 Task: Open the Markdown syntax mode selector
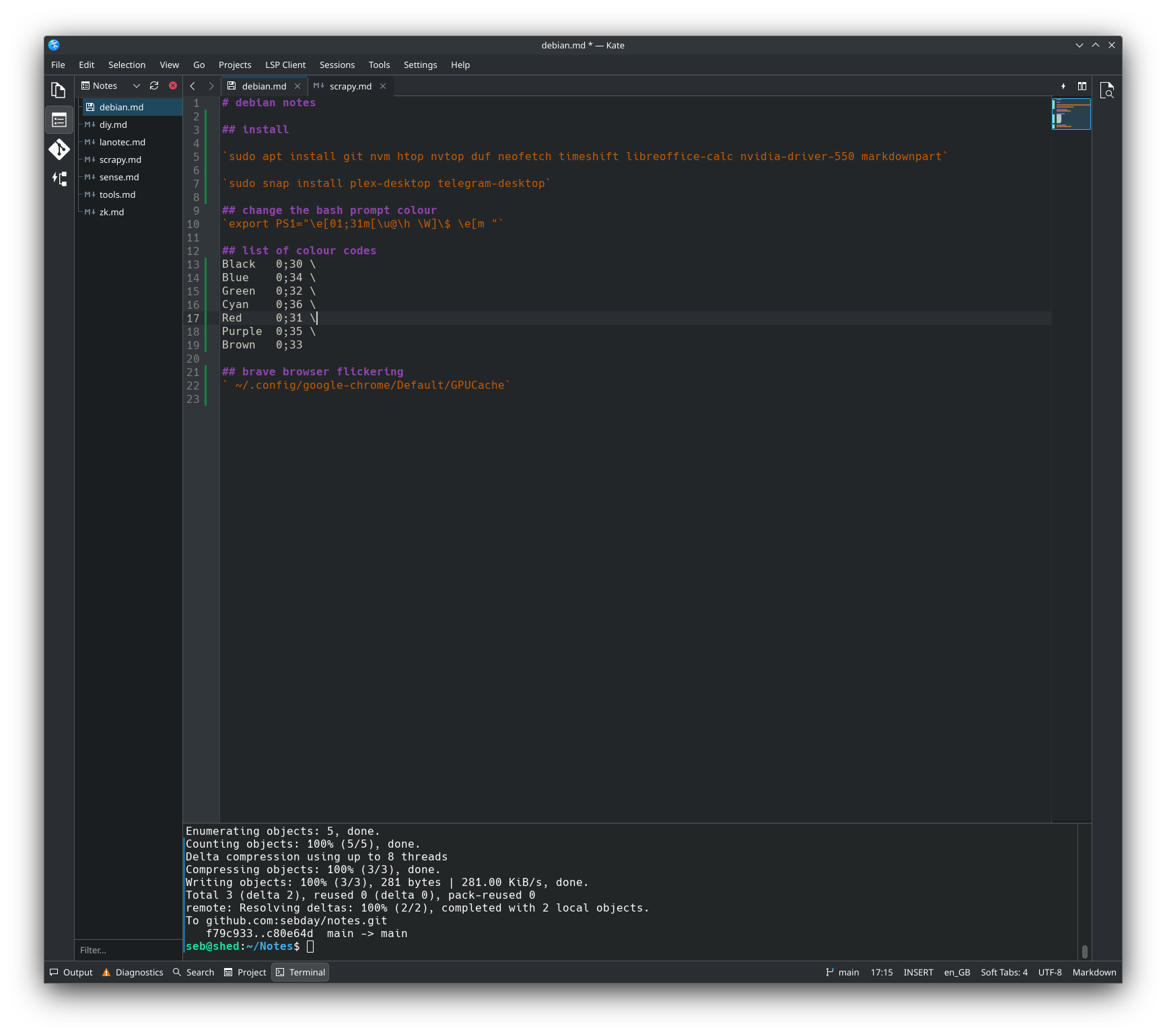click(x=1094, y=972)
